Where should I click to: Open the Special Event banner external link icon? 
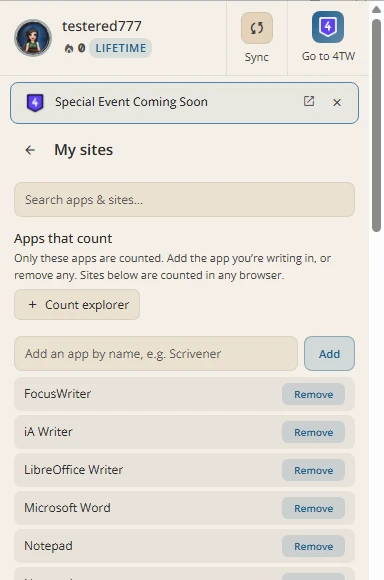[309, 101]
